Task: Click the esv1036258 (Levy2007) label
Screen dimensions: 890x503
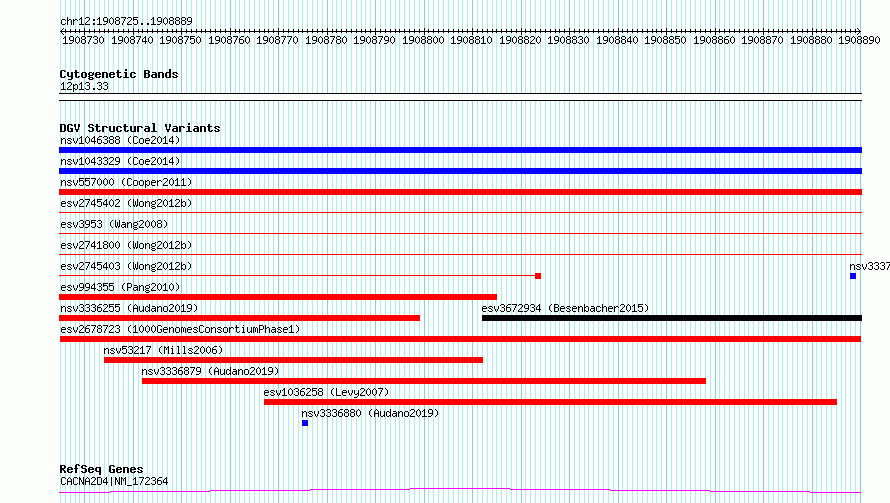Action: (x=326, y=392)
